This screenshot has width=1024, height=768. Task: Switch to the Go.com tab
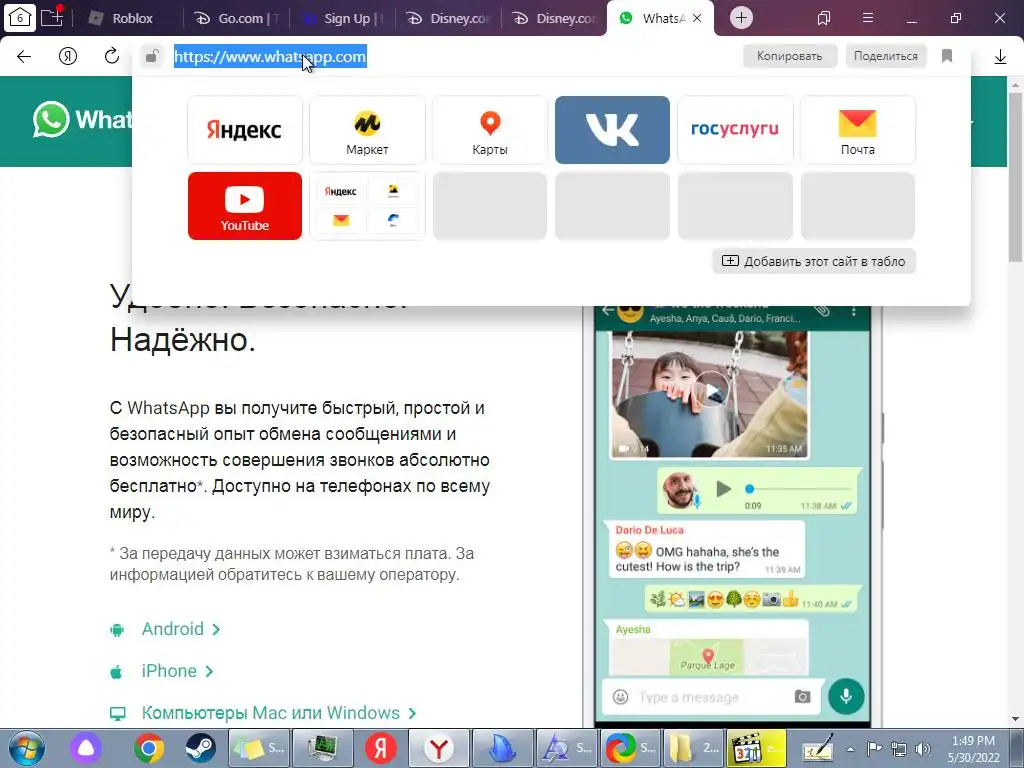click(x=237, y=18)
